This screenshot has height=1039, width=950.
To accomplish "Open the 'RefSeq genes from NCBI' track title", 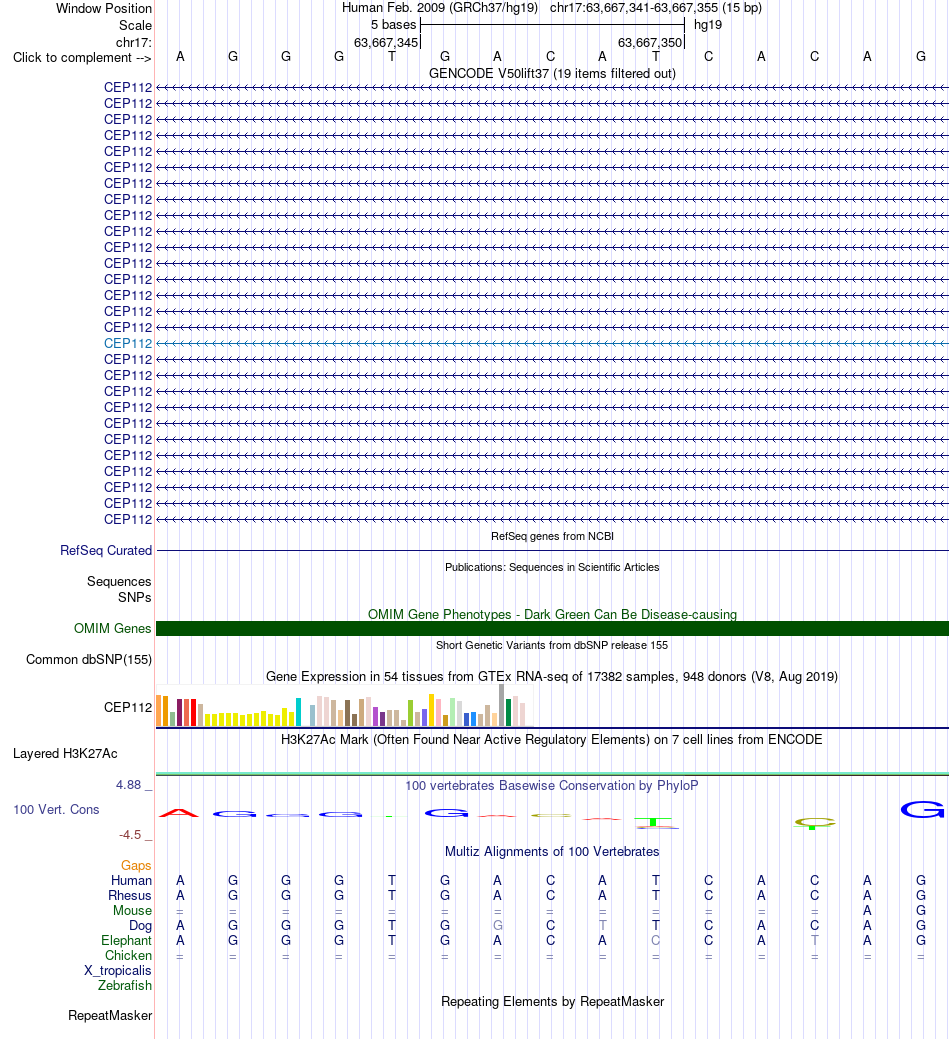I will coord(553,536).
